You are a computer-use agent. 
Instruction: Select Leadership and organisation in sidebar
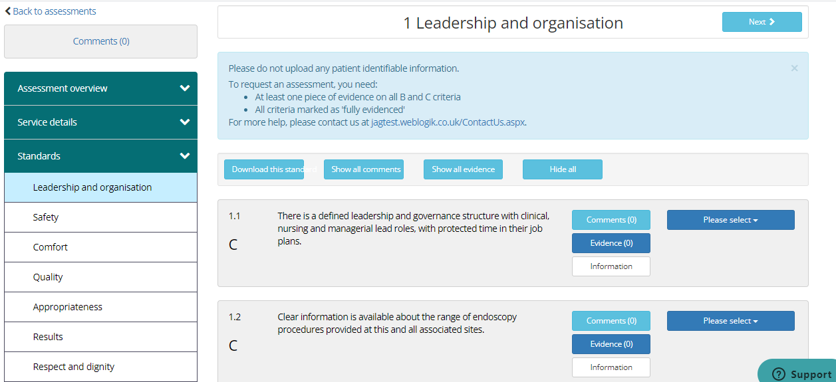tap(101, 188)
